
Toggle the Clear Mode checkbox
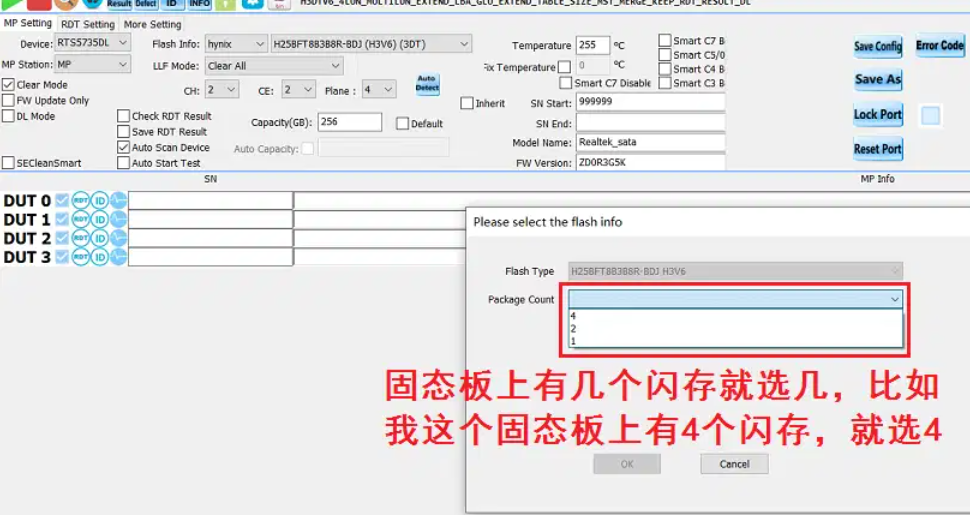[8, 84]
